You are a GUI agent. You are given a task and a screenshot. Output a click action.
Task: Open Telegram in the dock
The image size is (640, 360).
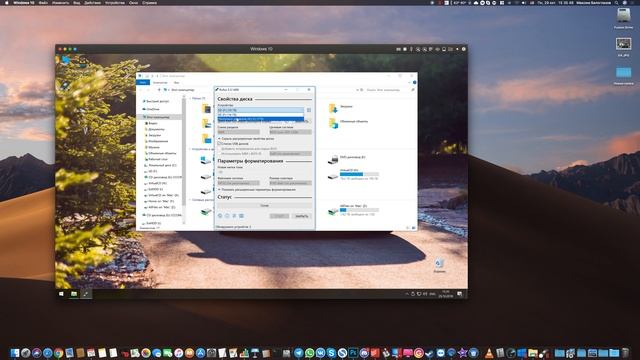299,353
